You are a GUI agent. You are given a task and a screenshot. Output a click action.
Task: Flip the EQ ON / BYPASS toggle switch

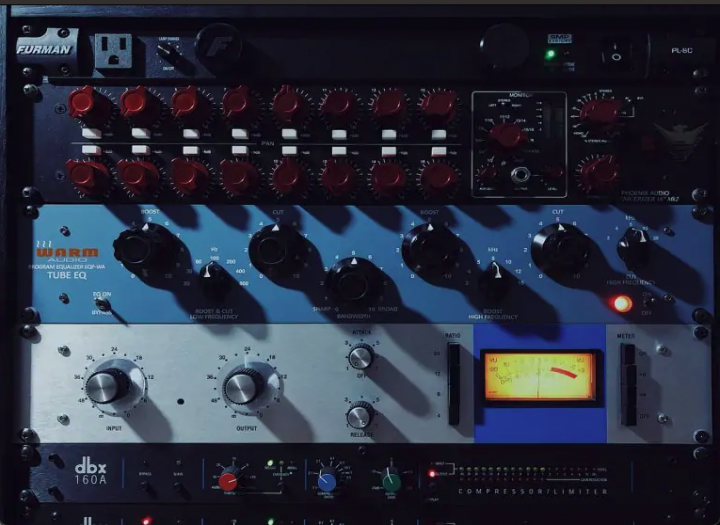pyautogui.click(x=101, y=304)
